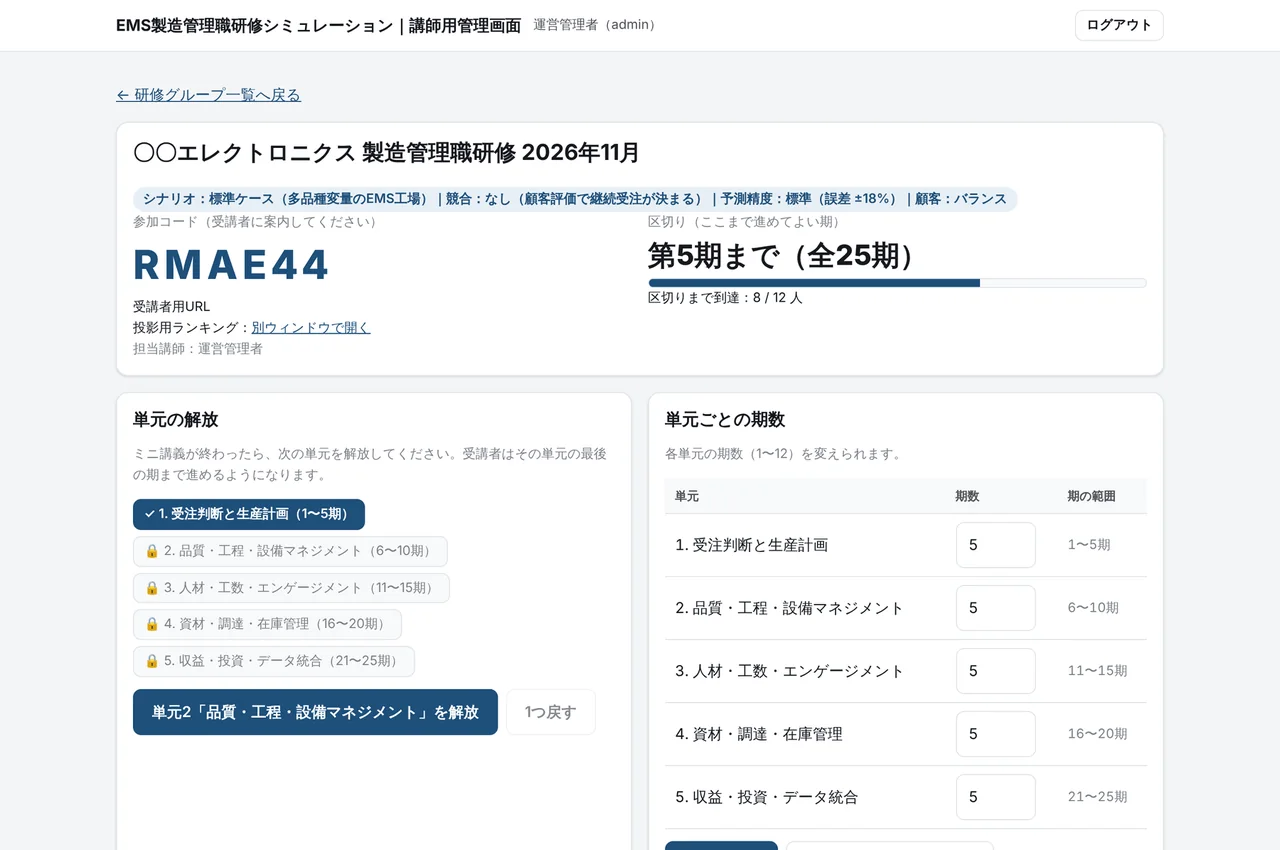
Task: Click range cell 11〜15期
Action: [x=1097, y=671]
